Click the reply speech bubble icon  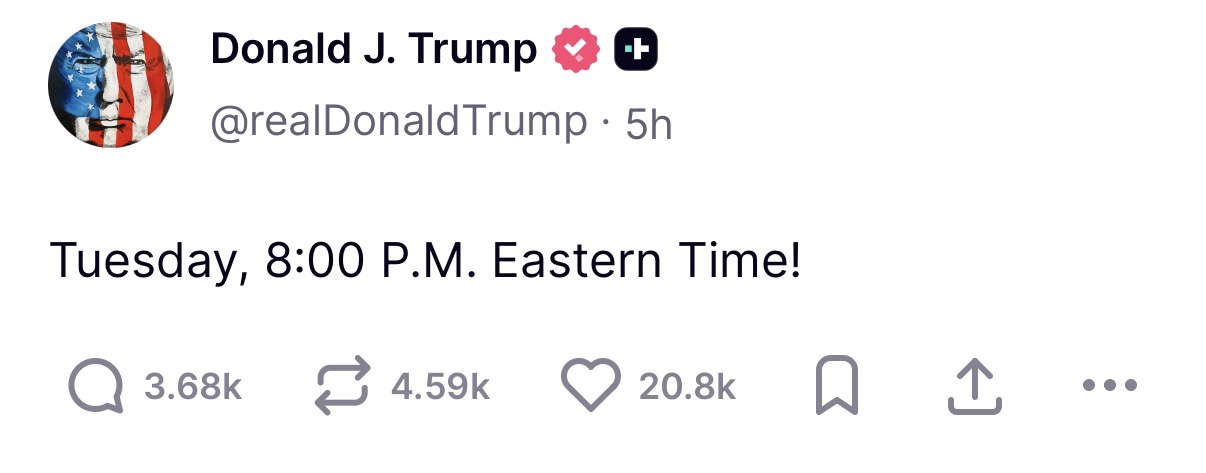pyautogui.click(x=96, y=386)
